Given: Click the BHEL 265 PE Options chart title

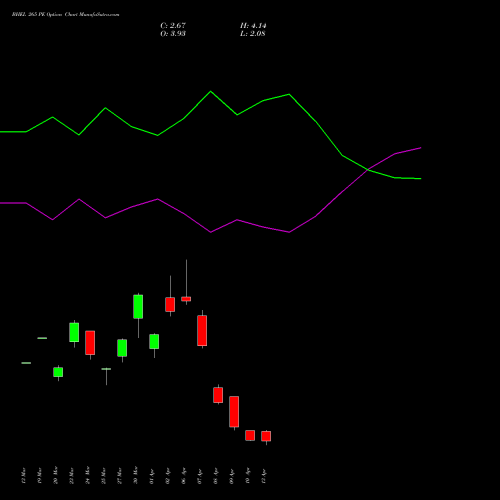Looking at the screenshot, I should pyautogui.click(x=65, y=15).
